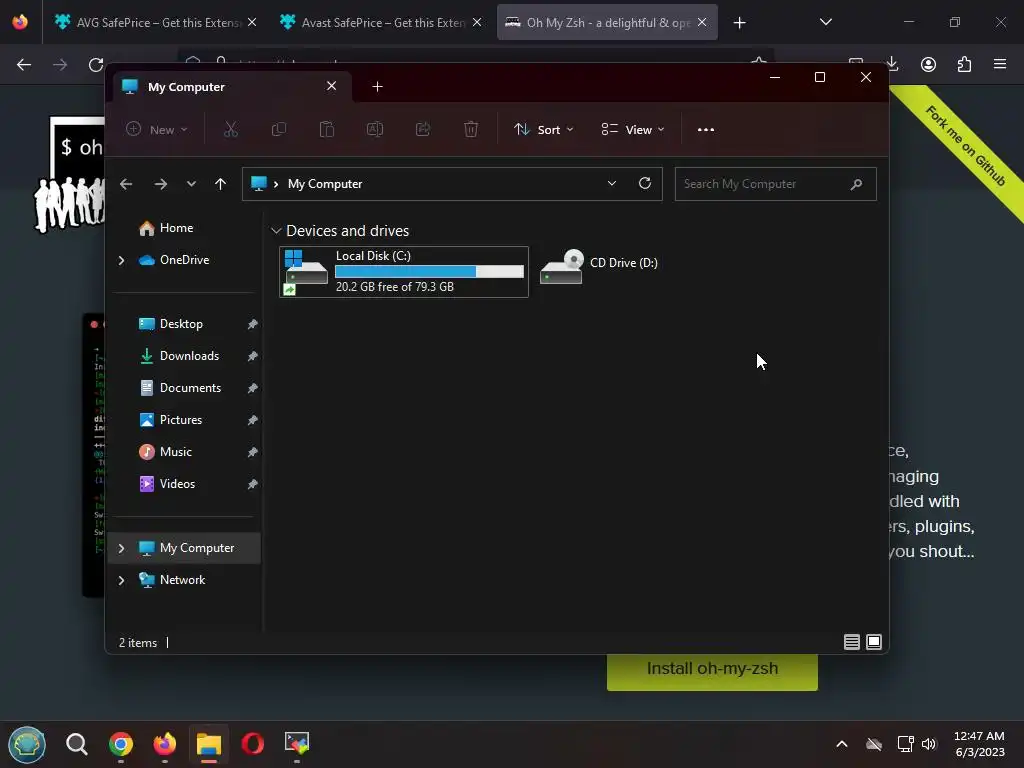Expand the address bar history dropdown
This screenshot has height=768, width=1024.
[612, 184]
